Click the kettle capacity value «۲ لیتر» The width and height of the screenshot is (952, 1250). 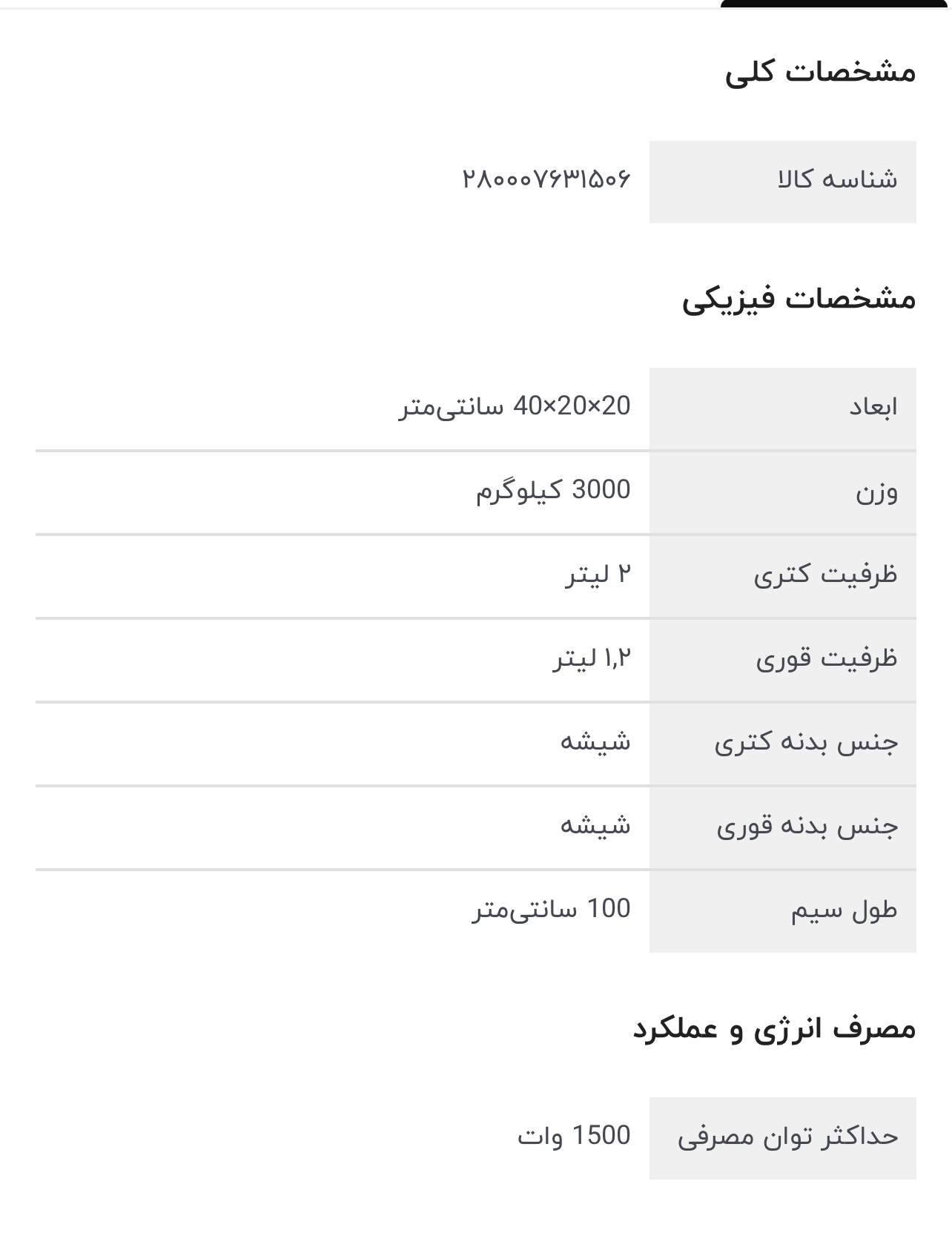598,575
